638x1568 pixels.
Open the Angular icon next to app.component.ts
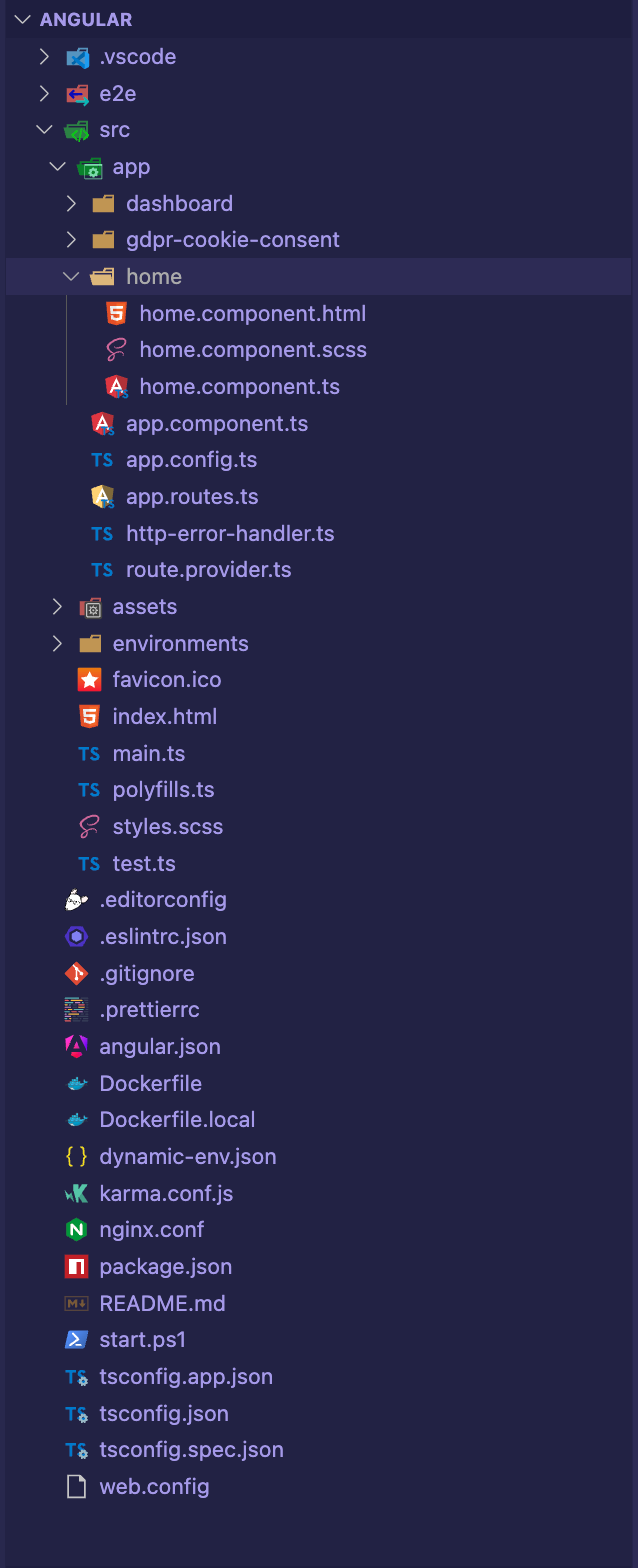click(x=103, y=423)
